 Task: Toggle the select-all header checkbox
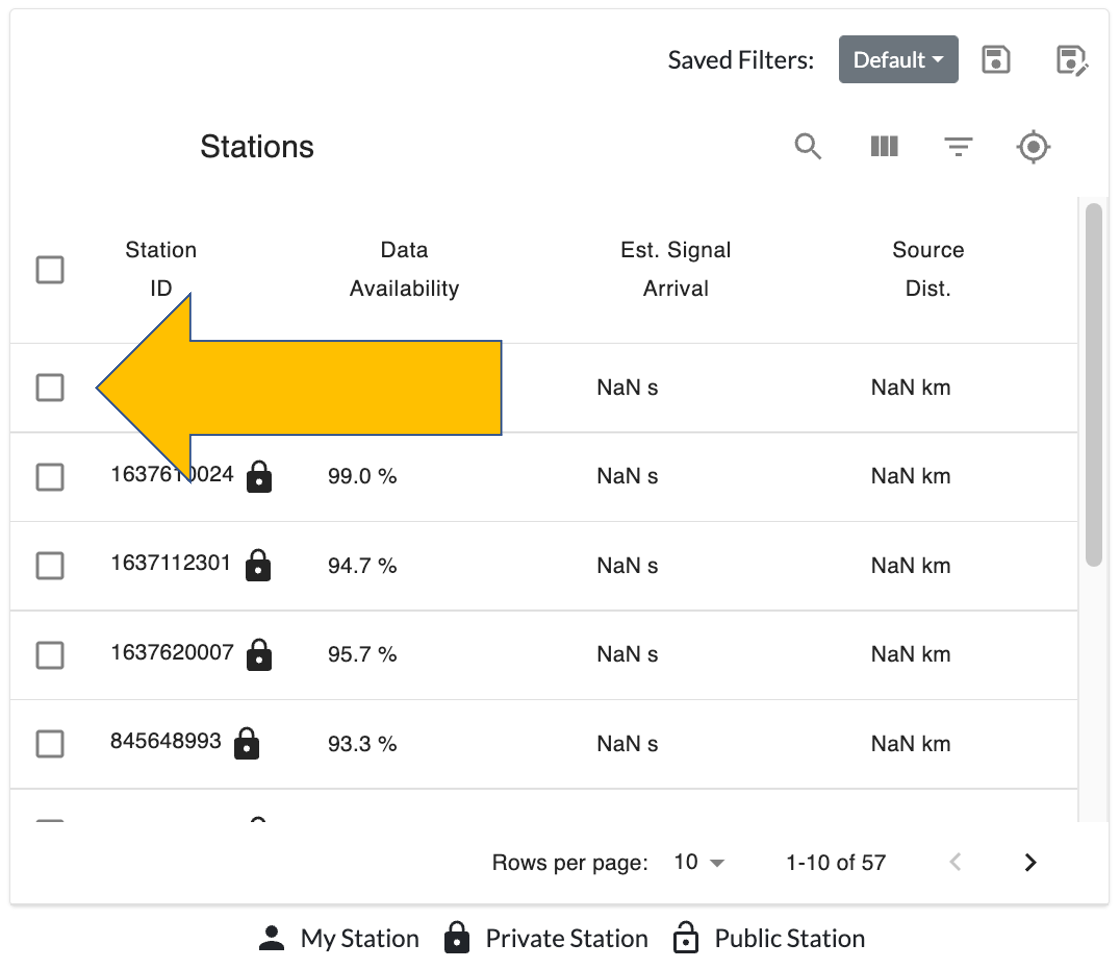pos(50,270)
